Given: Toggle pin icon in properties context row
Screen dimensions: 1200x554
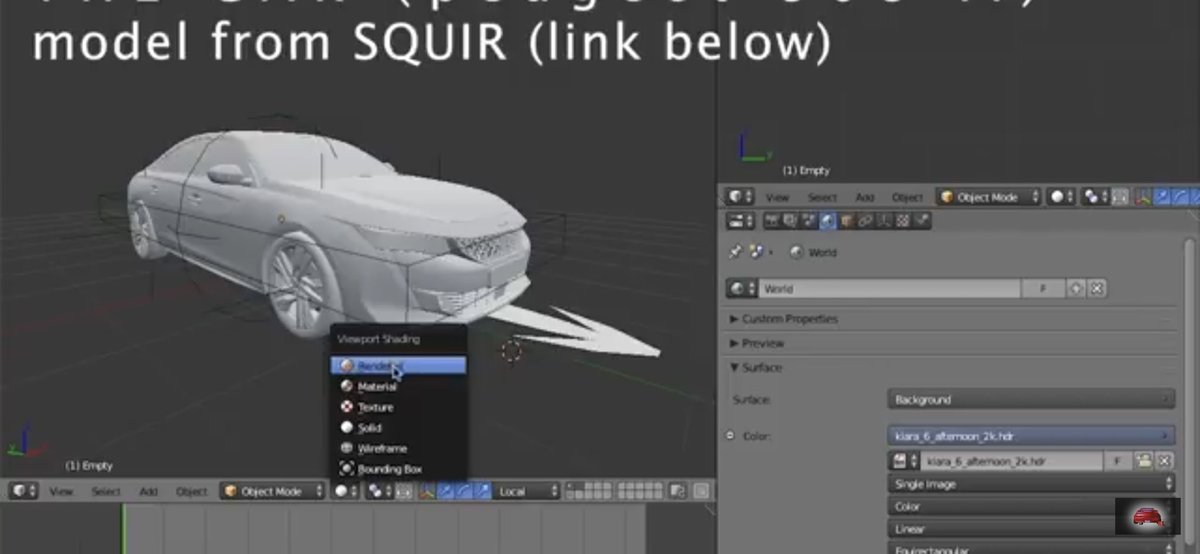Looking at the screenshot, I should 735,252.
